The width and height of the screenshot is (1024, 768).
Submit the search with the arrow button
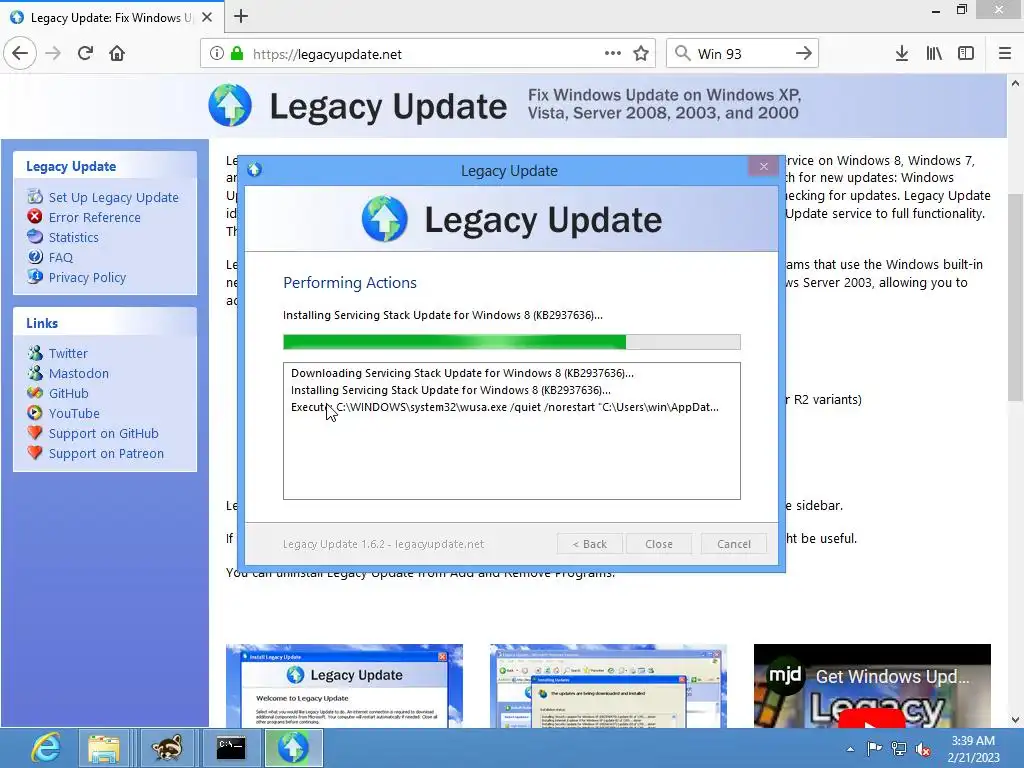(804, 54)
